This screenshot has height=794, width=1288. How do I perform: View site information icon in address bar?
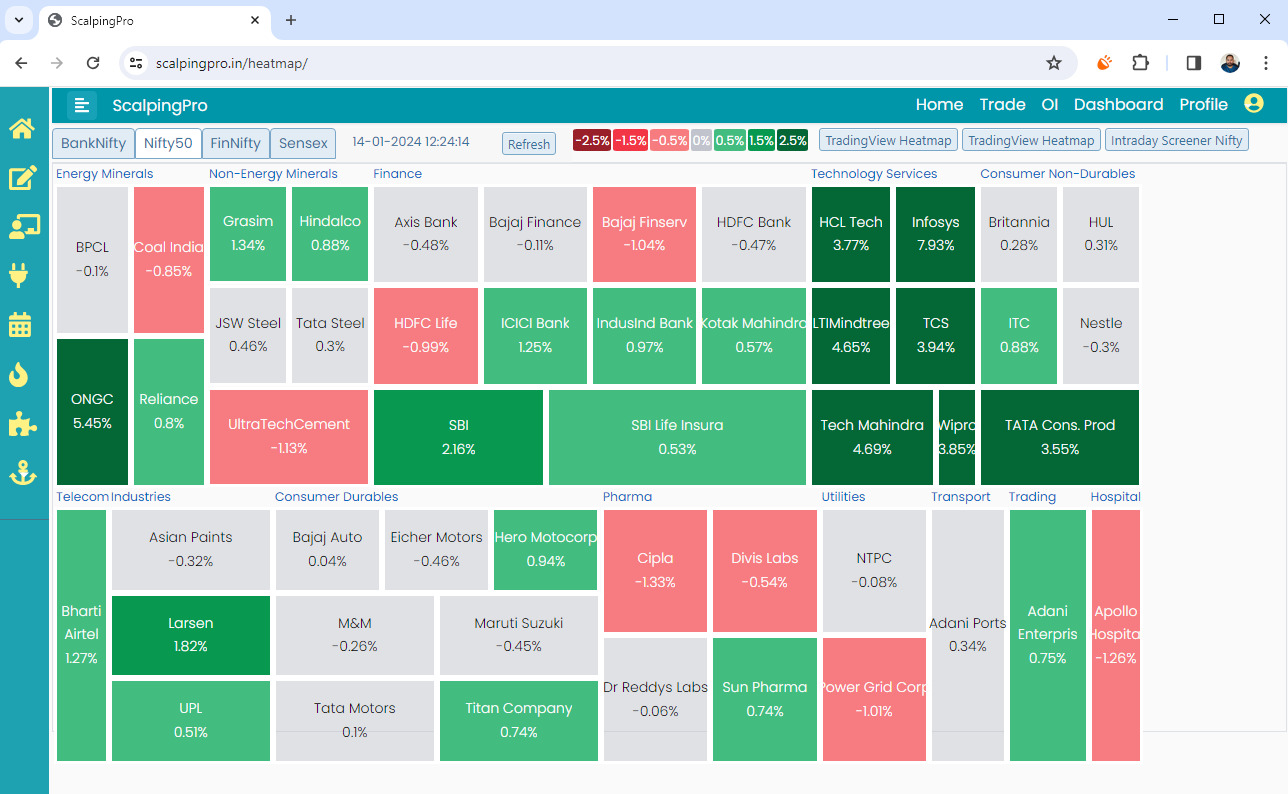coord(137,63)
